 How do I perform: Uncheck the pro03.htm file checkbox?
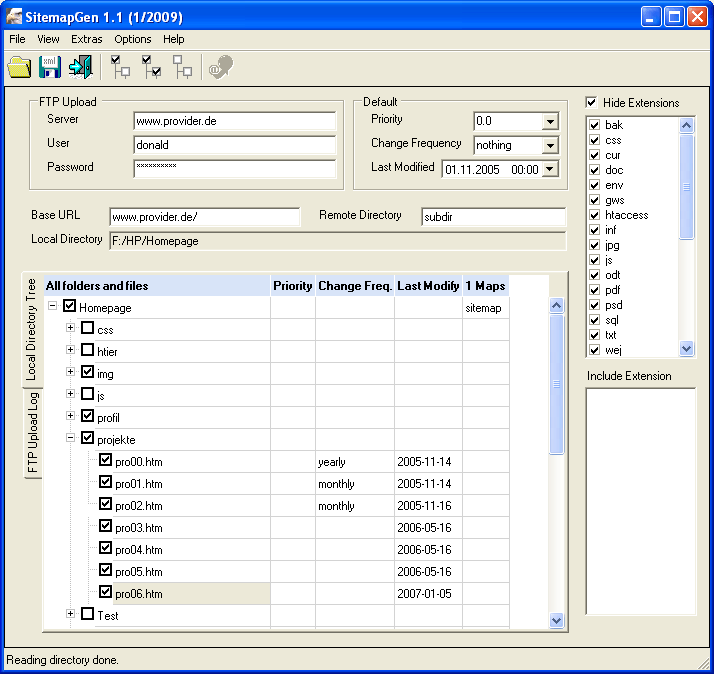pos(105,526)
